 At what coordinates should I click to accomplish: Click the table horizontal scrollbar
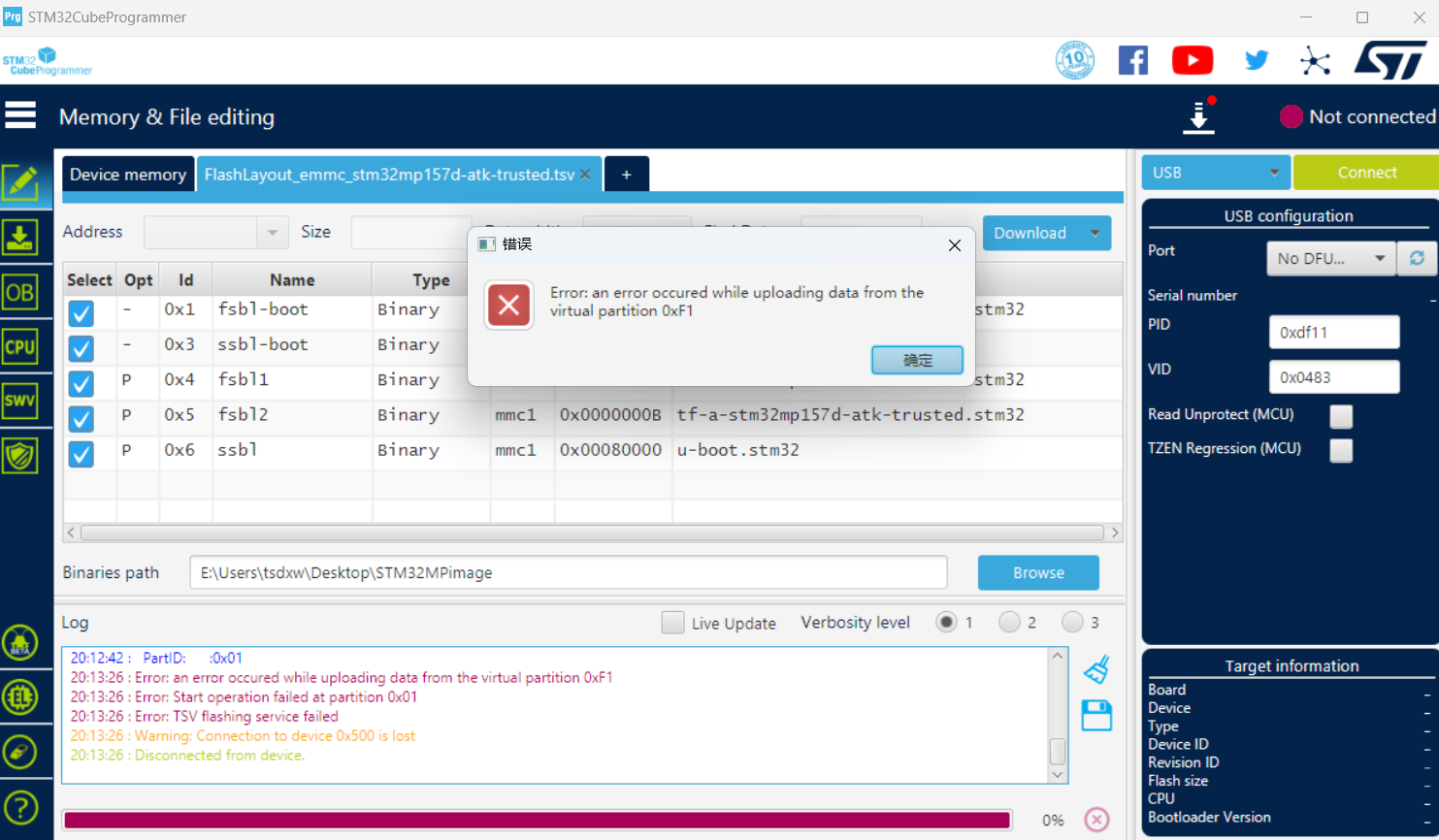[x=592, y=533]
